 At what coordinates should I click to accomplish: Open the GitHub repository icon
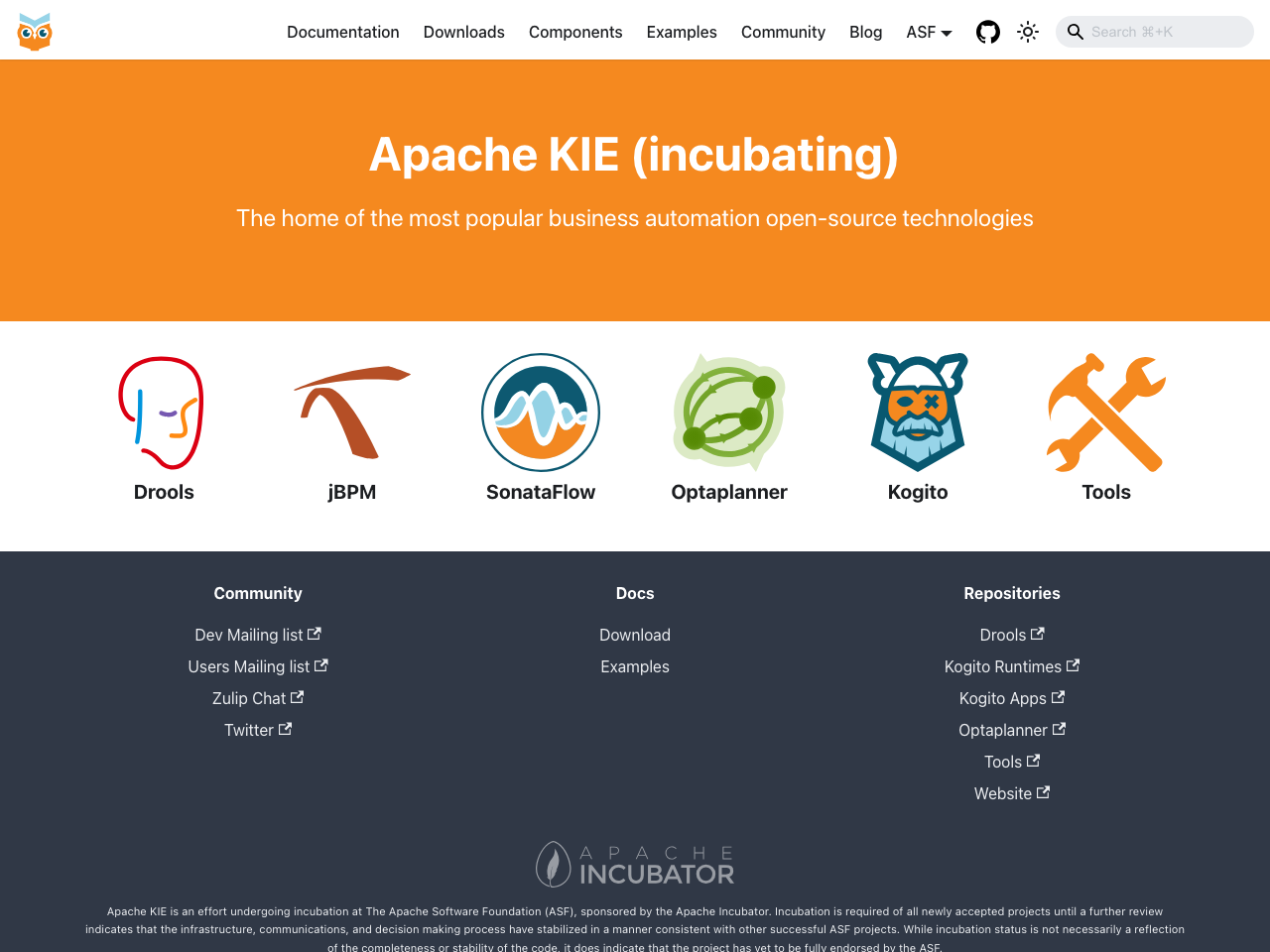click(987, 32)
